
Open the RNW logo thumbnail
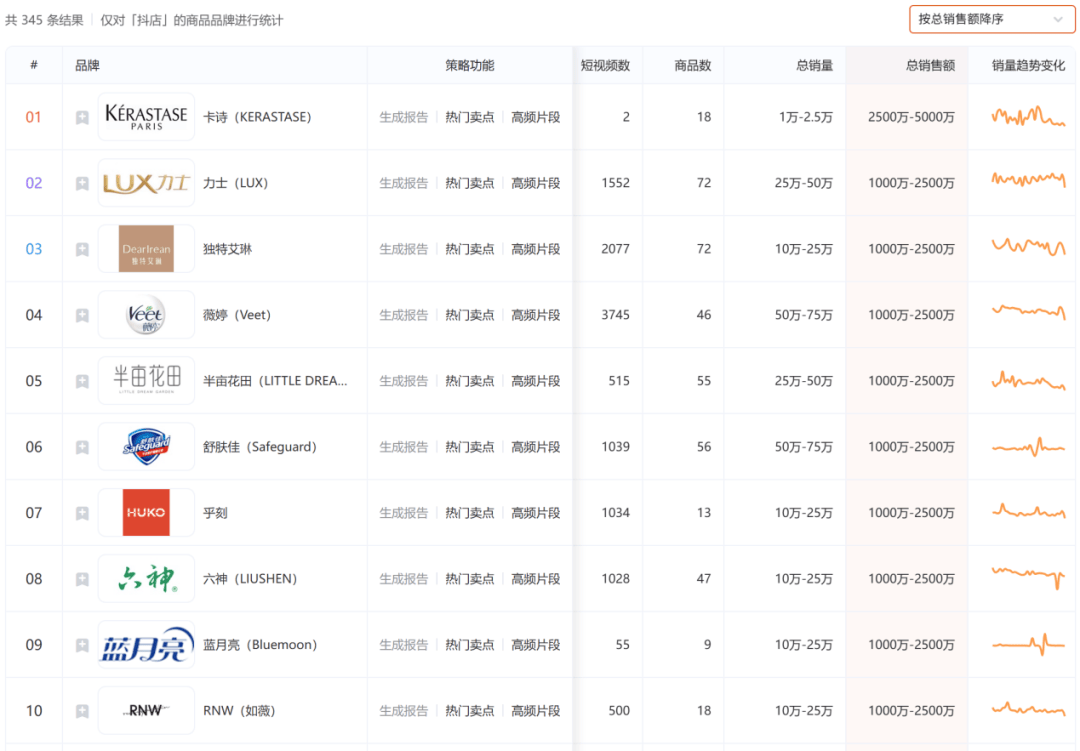tap(146, 711)
